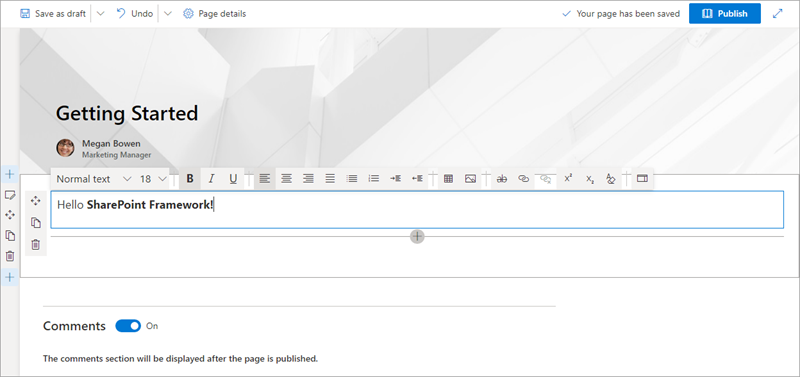
Task: Insert an image in text
Action: [470, 179]
